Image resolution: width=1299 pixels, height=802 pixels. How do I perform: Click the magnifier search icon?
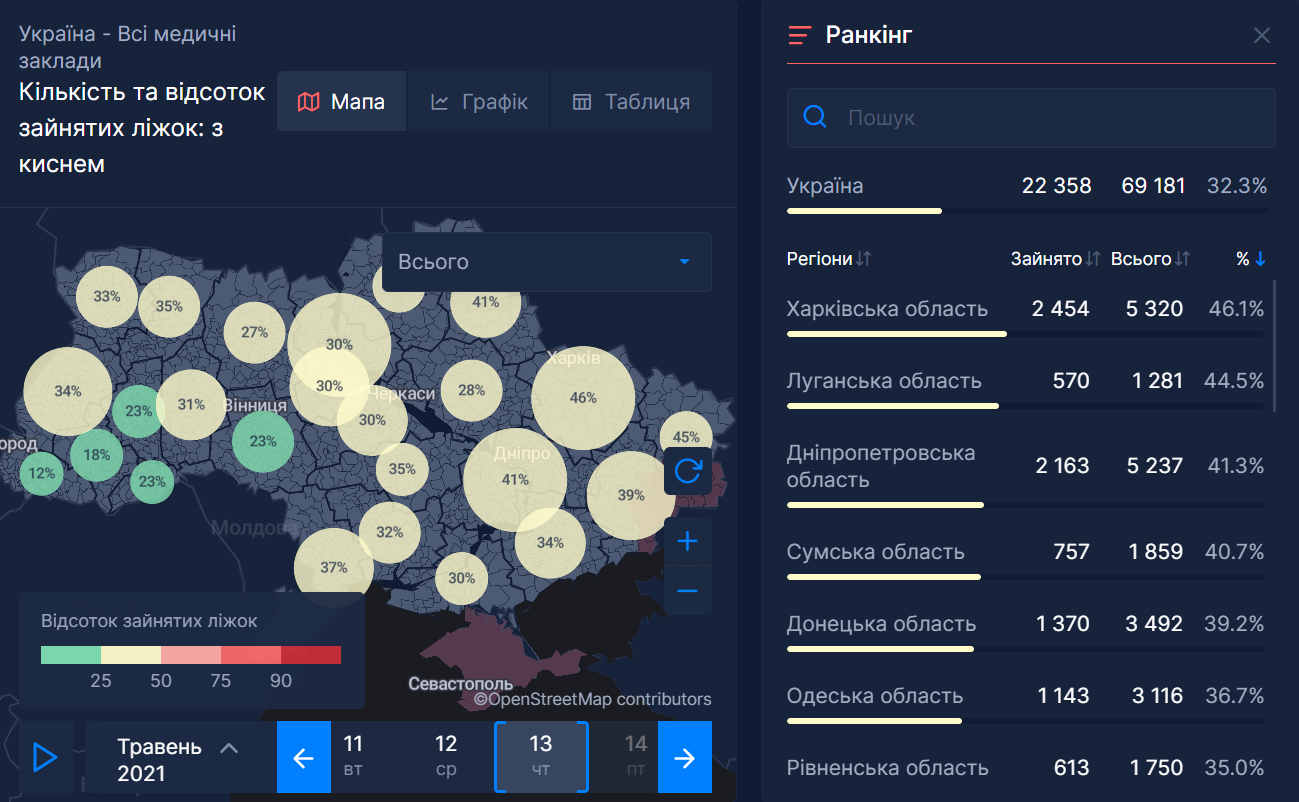click(x=816, y=118)
